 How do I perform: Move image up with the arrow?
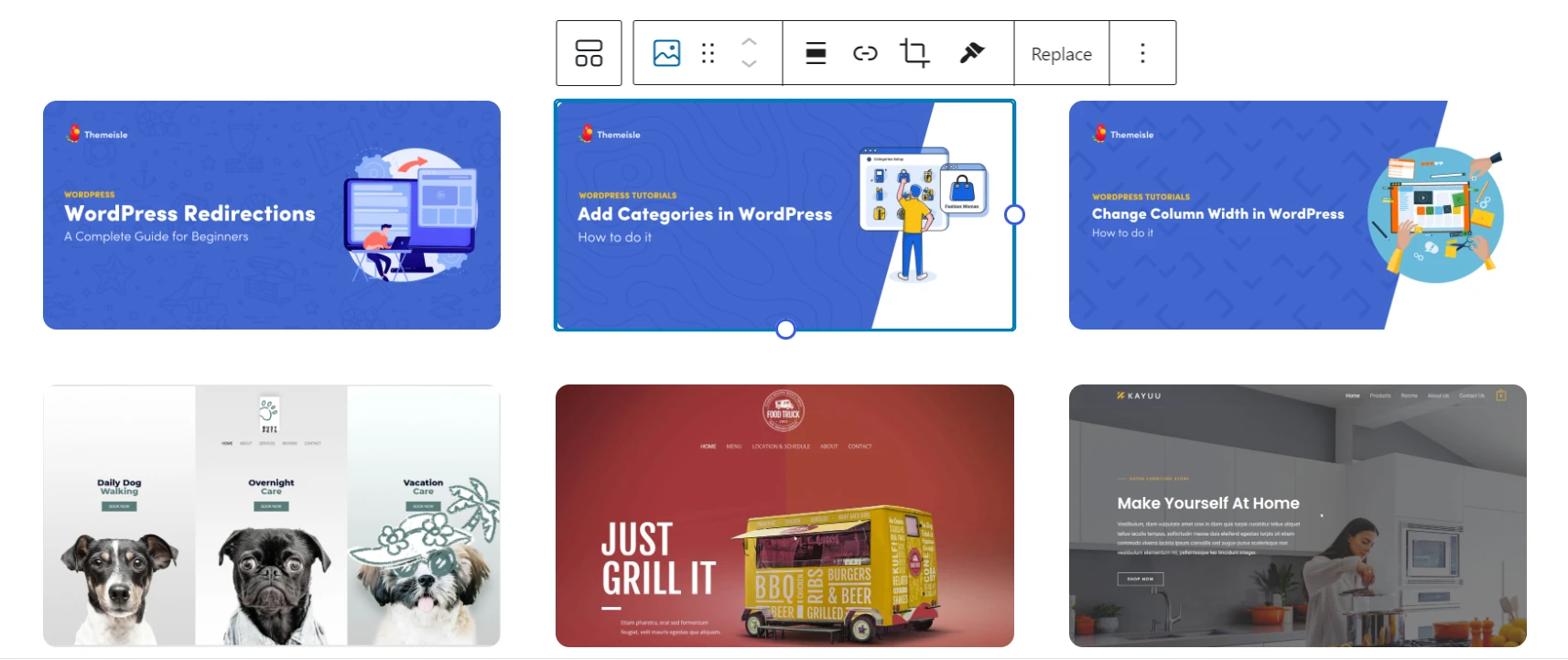pyautogui.click(x=749, y=42)
